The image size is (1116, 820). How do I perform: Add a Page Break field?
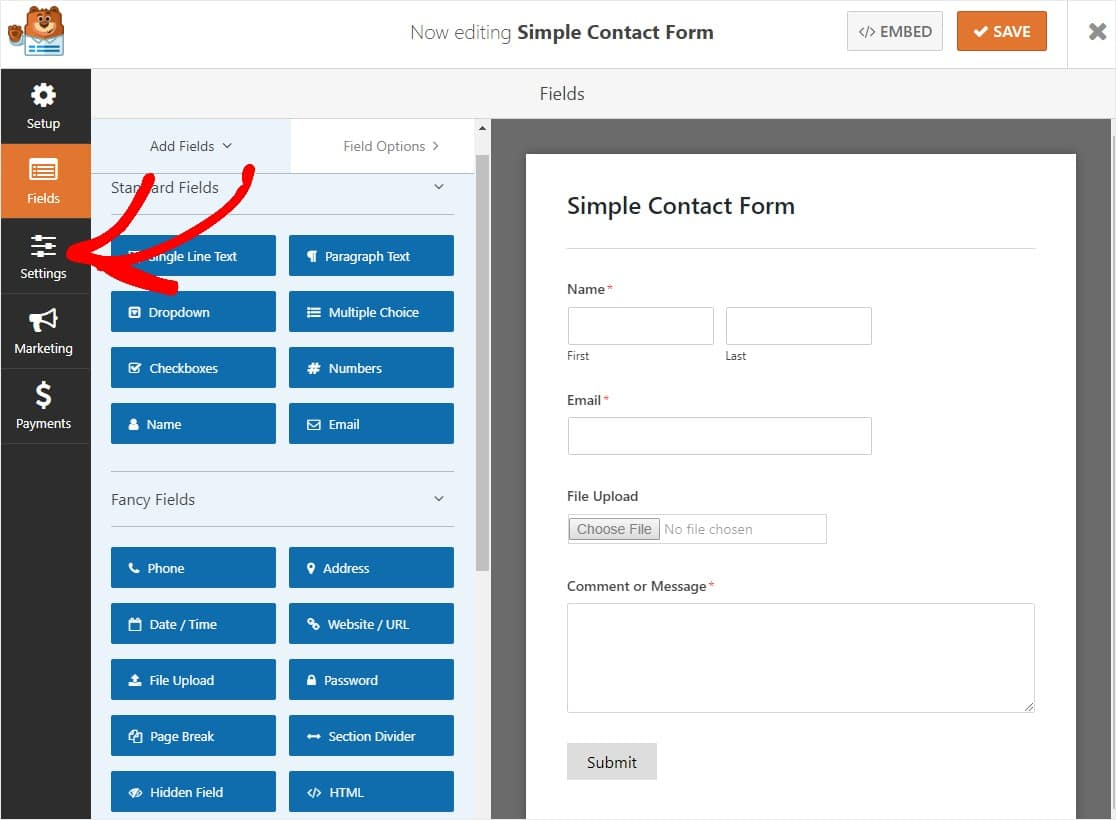[x=193, y=735]
